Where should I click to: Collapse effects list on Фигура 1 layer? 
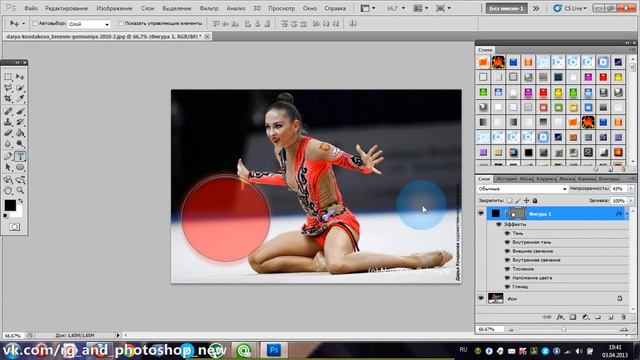click(x=627, y=213)
